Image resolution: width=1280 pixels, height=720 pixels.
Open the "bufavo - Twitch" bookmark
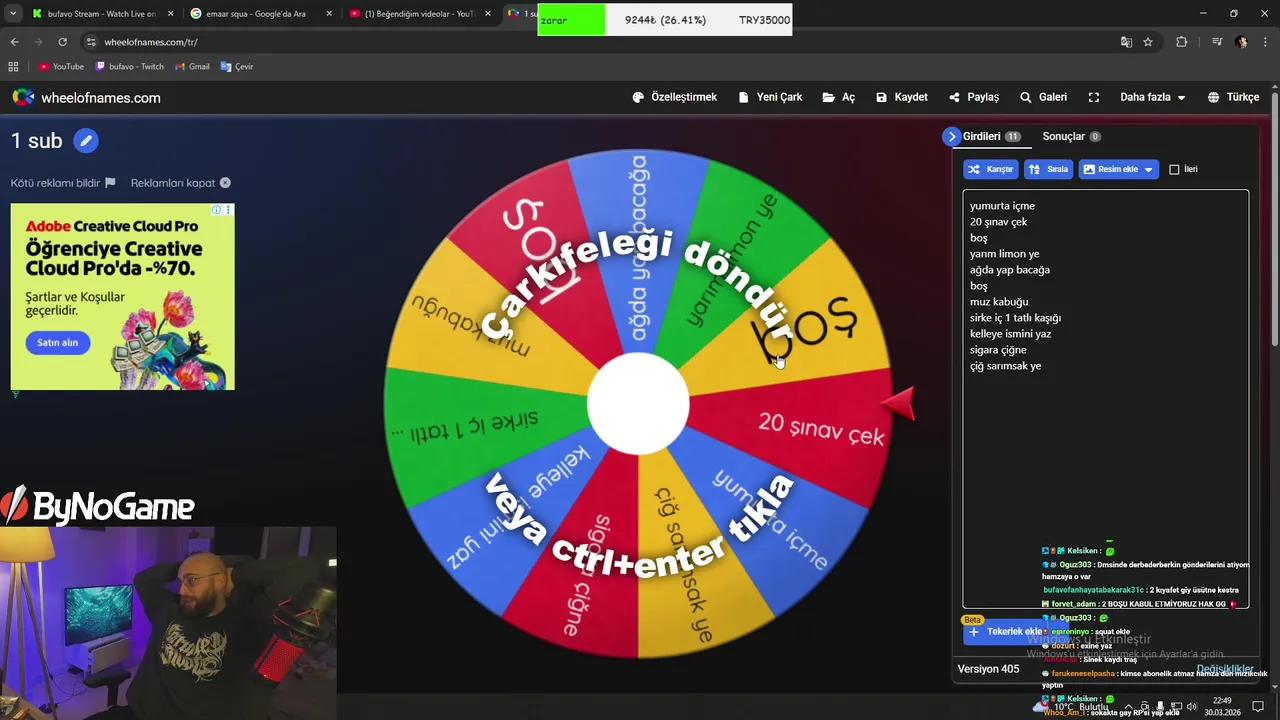click(x=130, y=66)
